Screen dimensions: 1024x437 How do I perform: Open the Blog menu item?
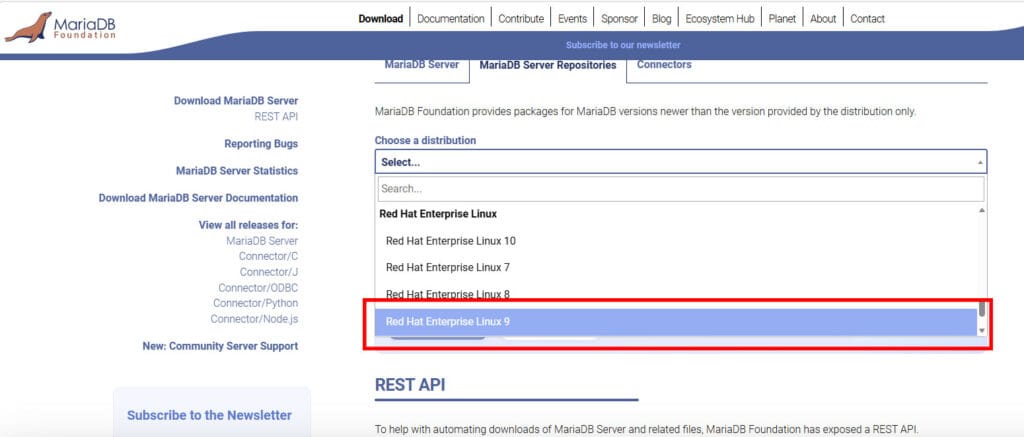[662, 19]
